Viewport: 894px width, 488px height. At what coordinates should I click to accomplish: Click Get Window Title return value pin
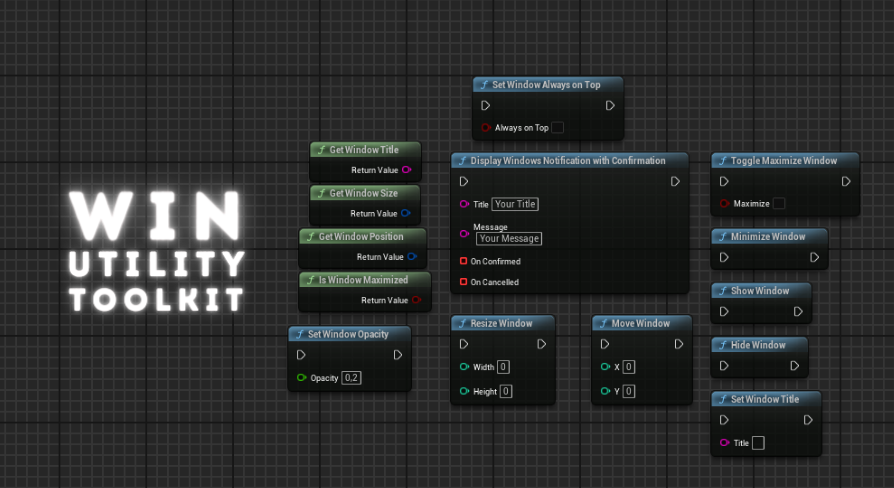click(x=406, y=170)
